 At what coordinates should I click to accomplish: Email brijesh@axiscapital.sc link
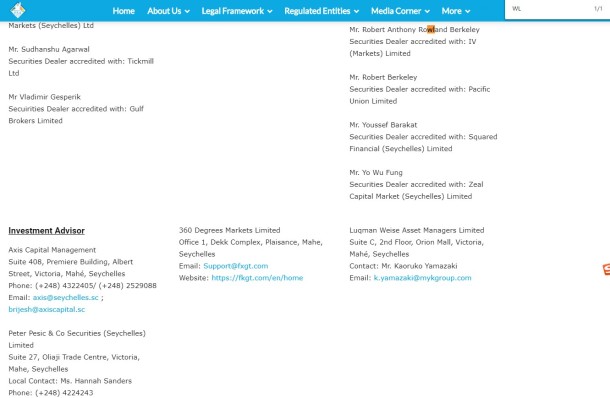coord(47,310)
